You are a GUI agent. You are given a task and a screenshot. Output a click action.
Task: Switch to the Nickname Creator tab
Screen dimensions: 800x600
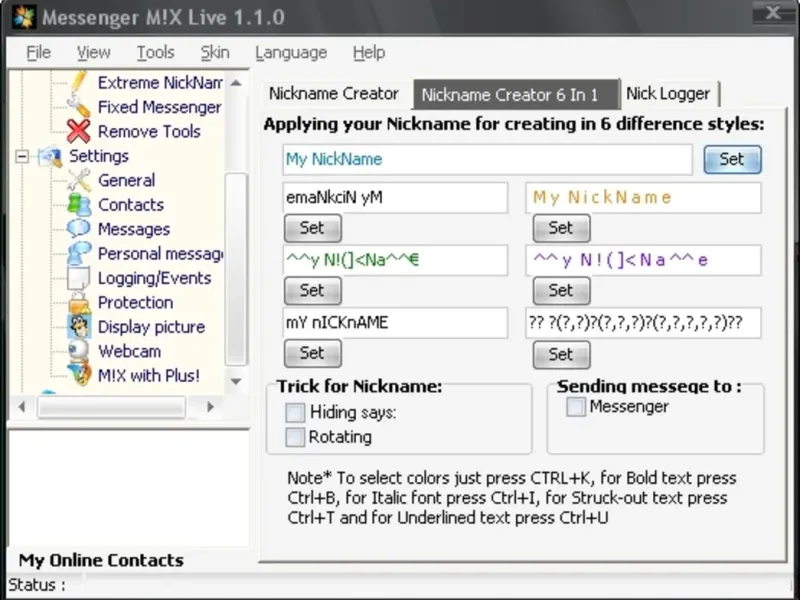(x=334, y=94)
